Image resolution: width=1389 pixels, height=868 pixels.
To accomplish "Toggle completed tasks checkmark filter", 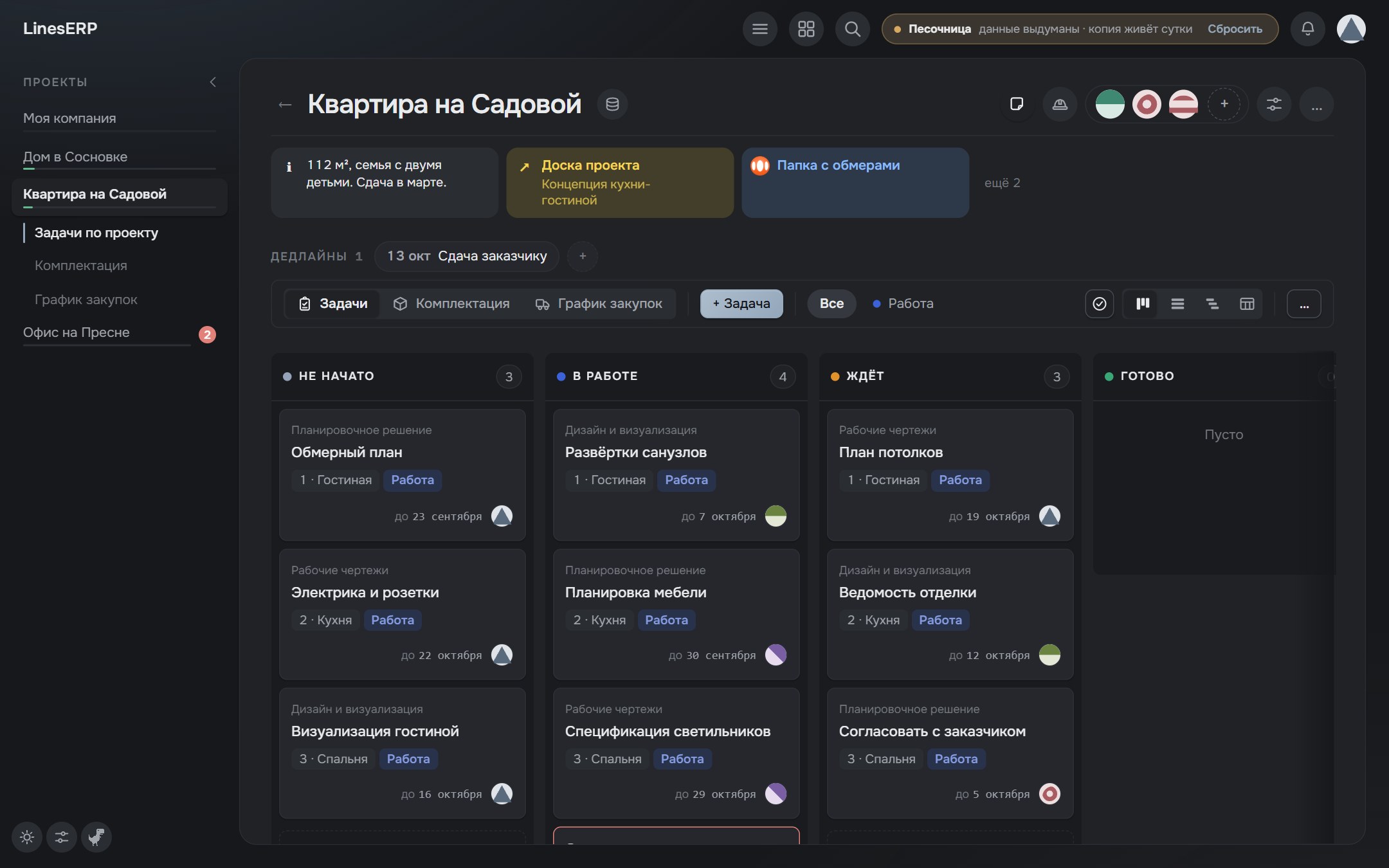I will pyautogui.click(x=1100, y=303).
